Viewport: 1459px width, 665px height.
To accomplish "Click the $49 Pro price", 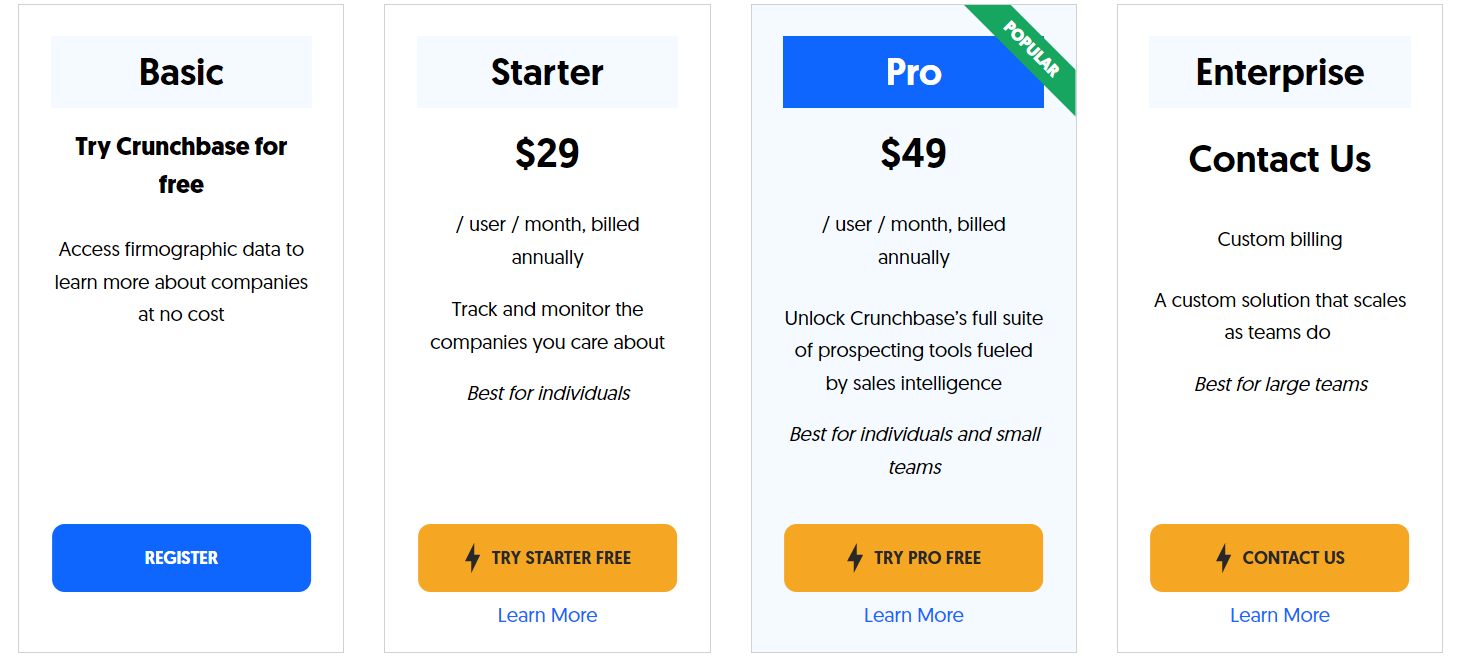I will (x=913, y=153).
